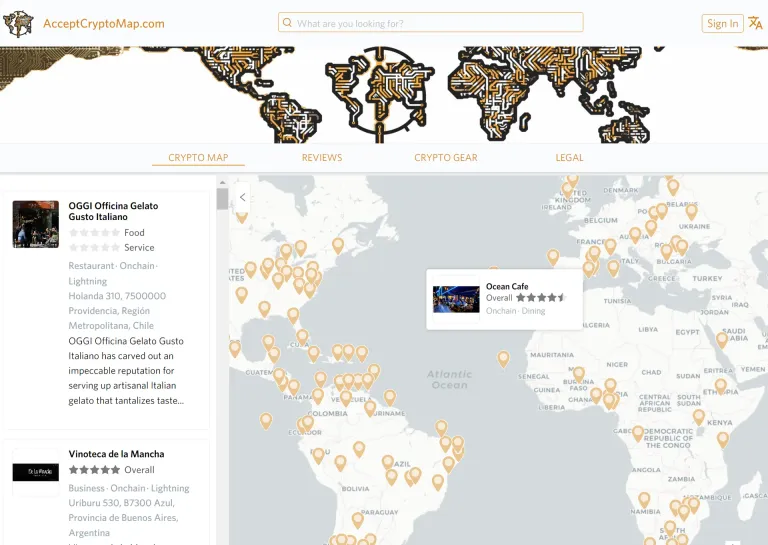Focus the 'What are you looking for?' search field
Image resolution: width=768 pixels, height=545 pixels.
pos(431,23)
